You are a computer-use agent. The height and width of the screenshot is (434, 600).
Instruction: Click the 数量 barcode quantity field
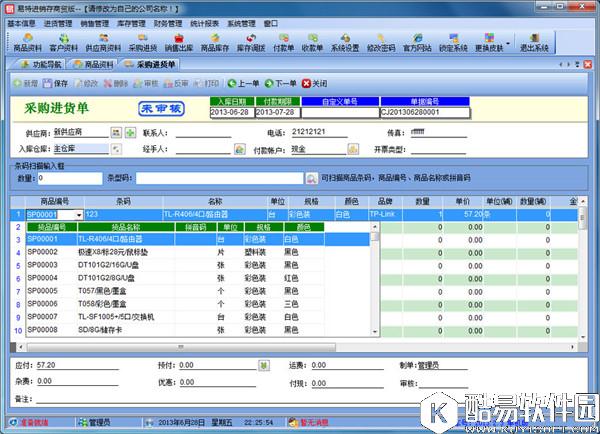pyautogui.click(x=70, y=178)
